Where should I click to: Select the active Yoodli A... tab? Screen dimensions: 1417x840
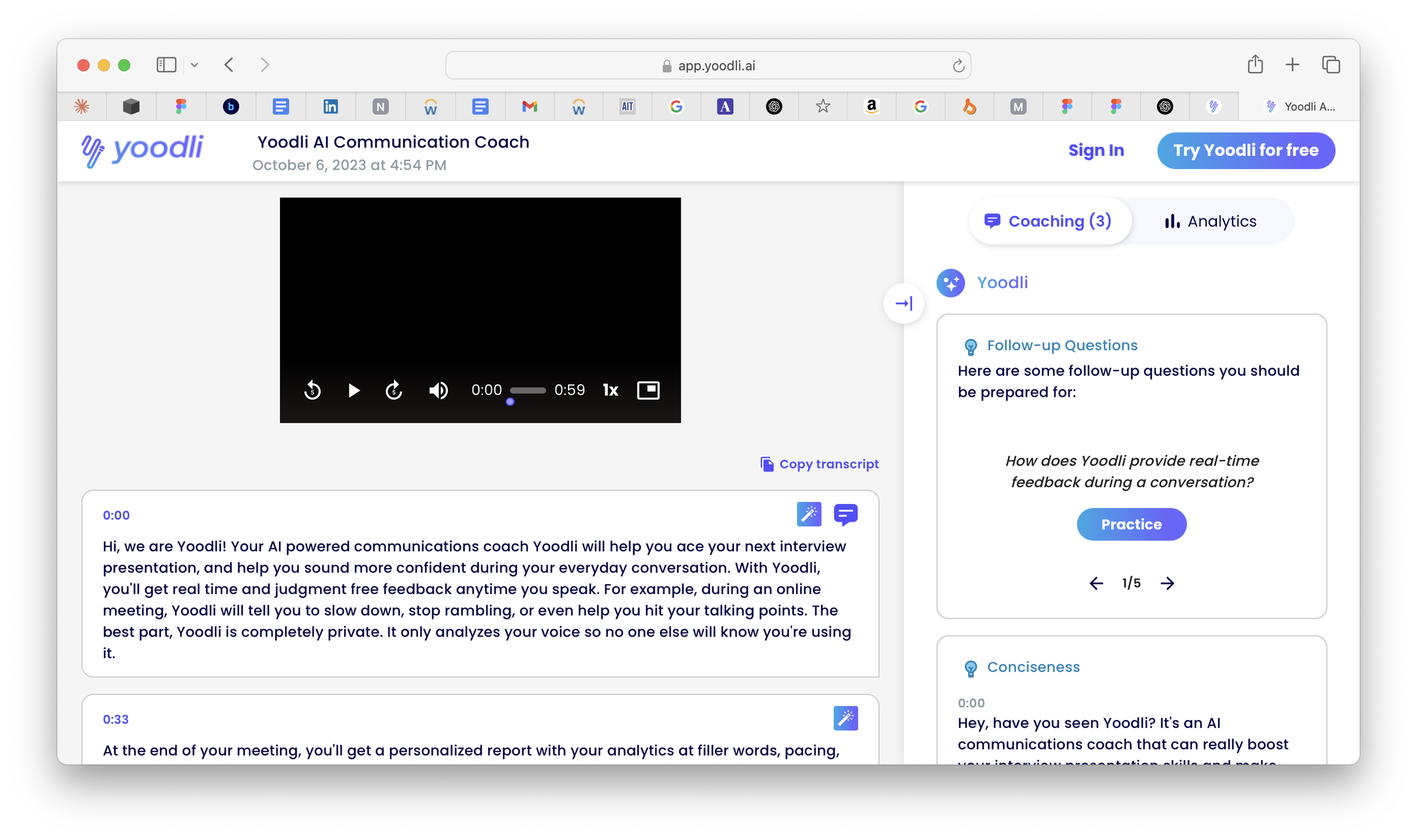pyautogui.click(x=1299, y=106)
